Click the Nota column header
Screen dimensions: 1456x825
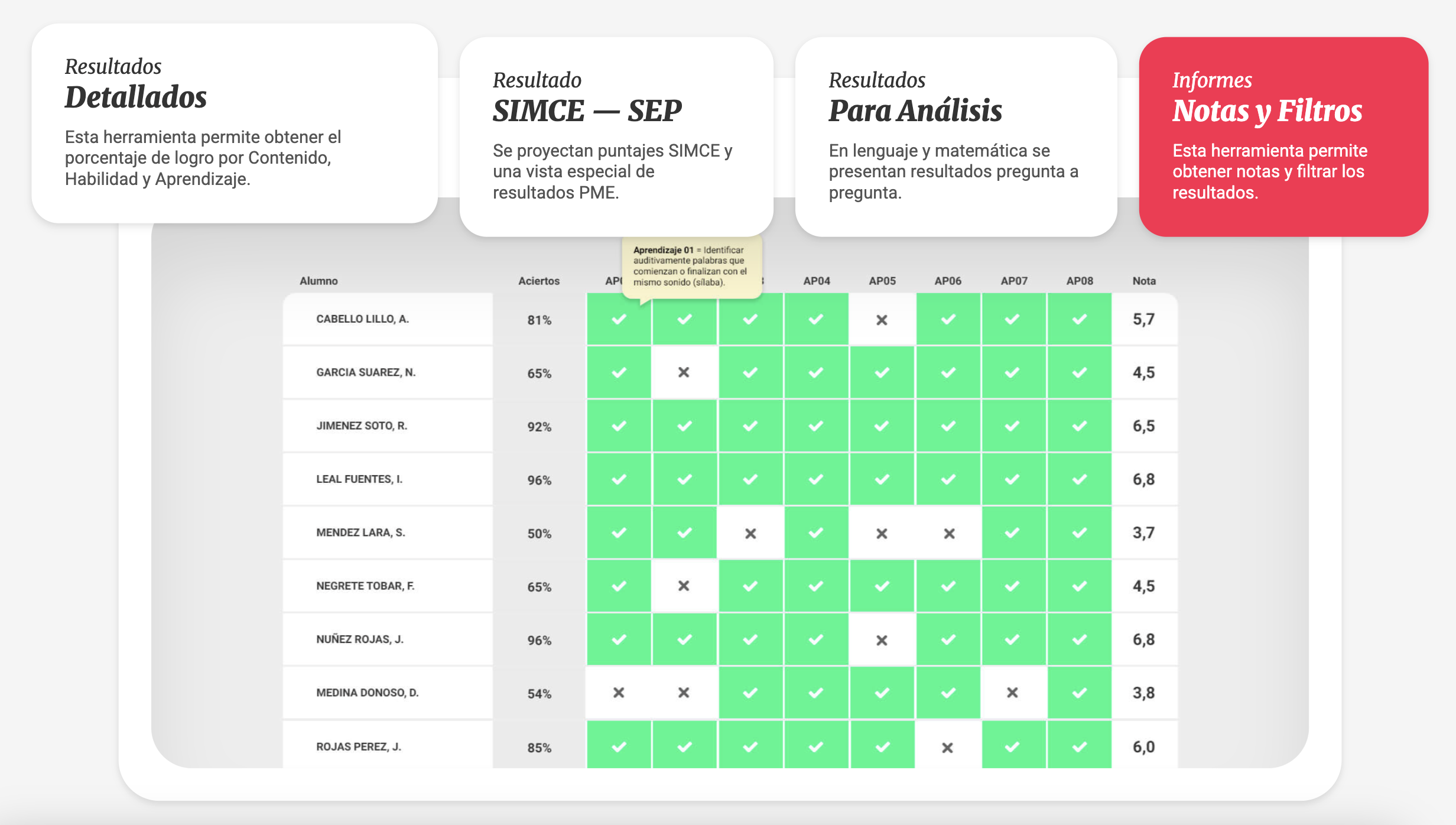coord(1143,281)
